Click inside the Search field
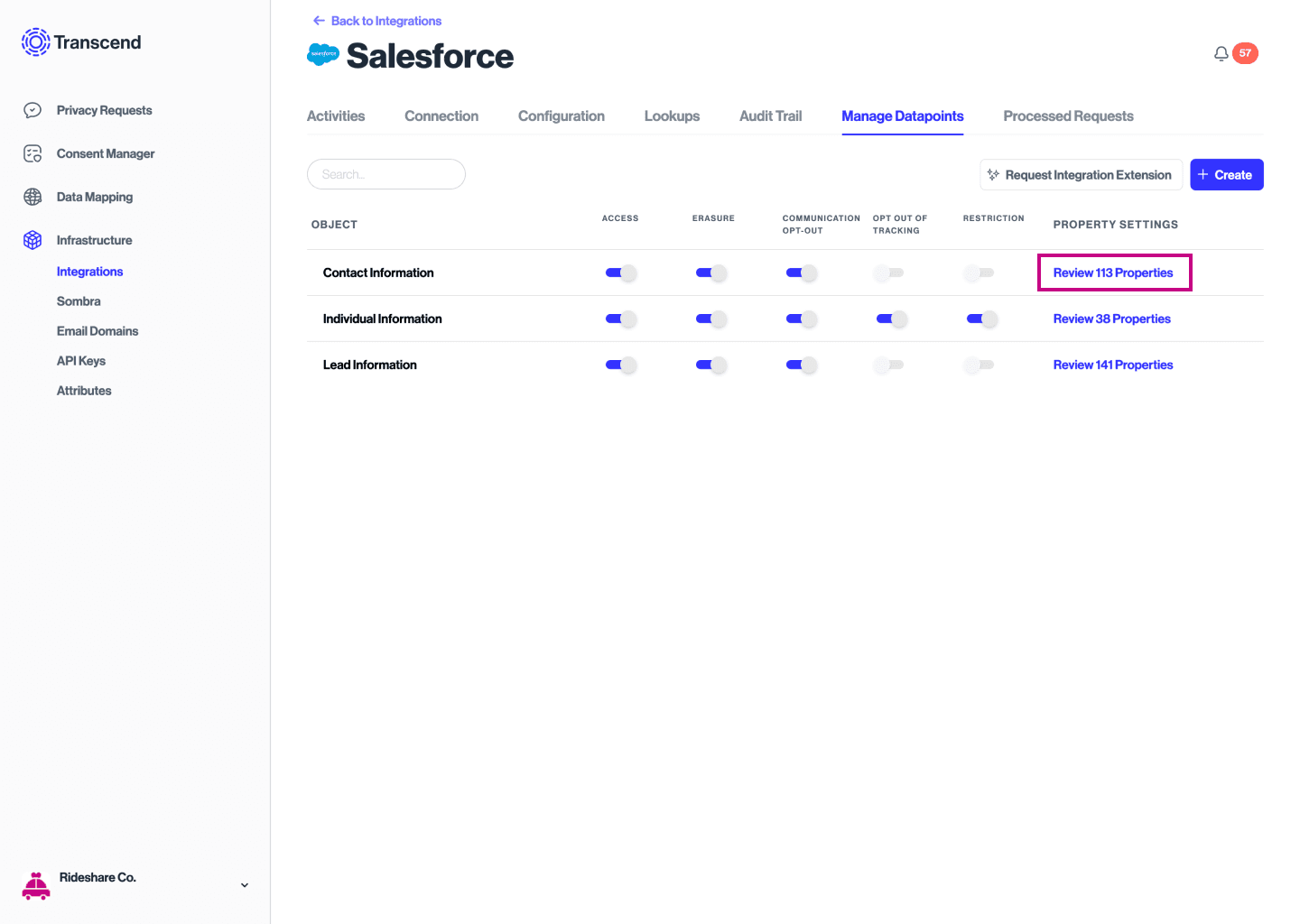The height and width of the screenshot is (924, 1300). coord(386,174)
